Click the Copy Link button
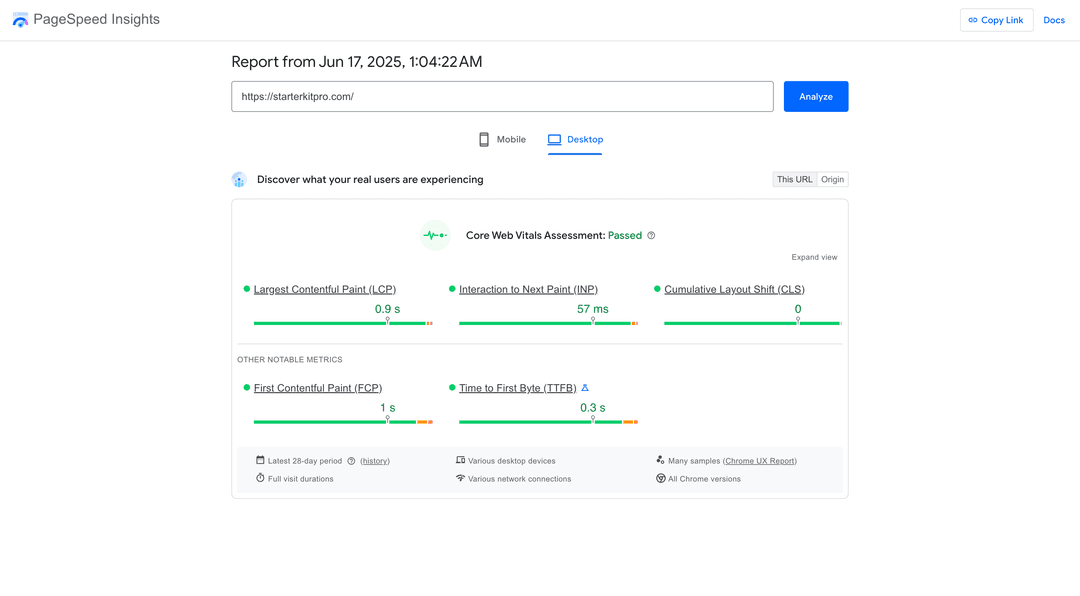The width and height of the screenshot is (1080, 596). click(996, 20)
